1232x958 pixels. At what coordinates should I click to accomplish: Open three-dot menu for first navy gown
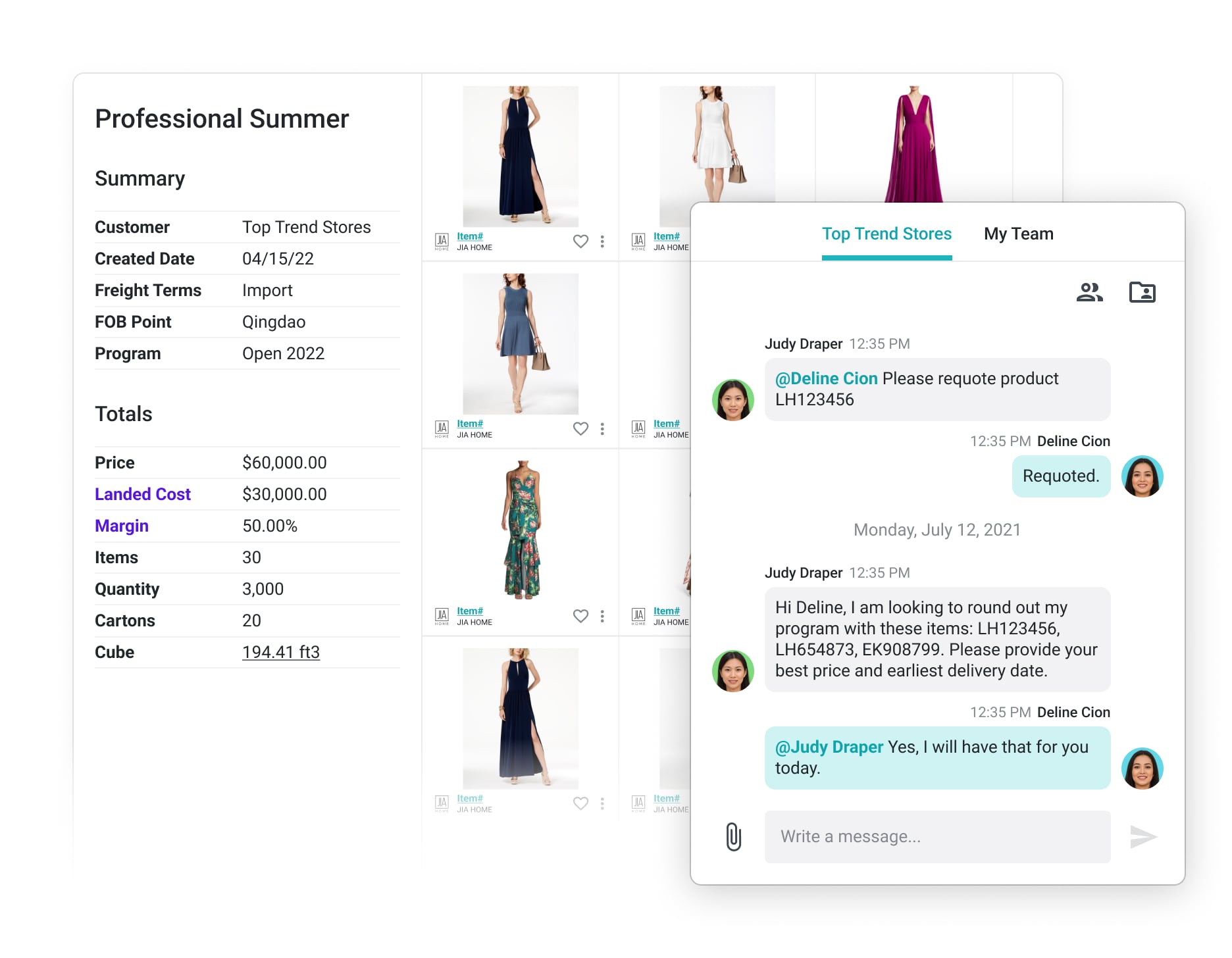(x=602, y=241)
